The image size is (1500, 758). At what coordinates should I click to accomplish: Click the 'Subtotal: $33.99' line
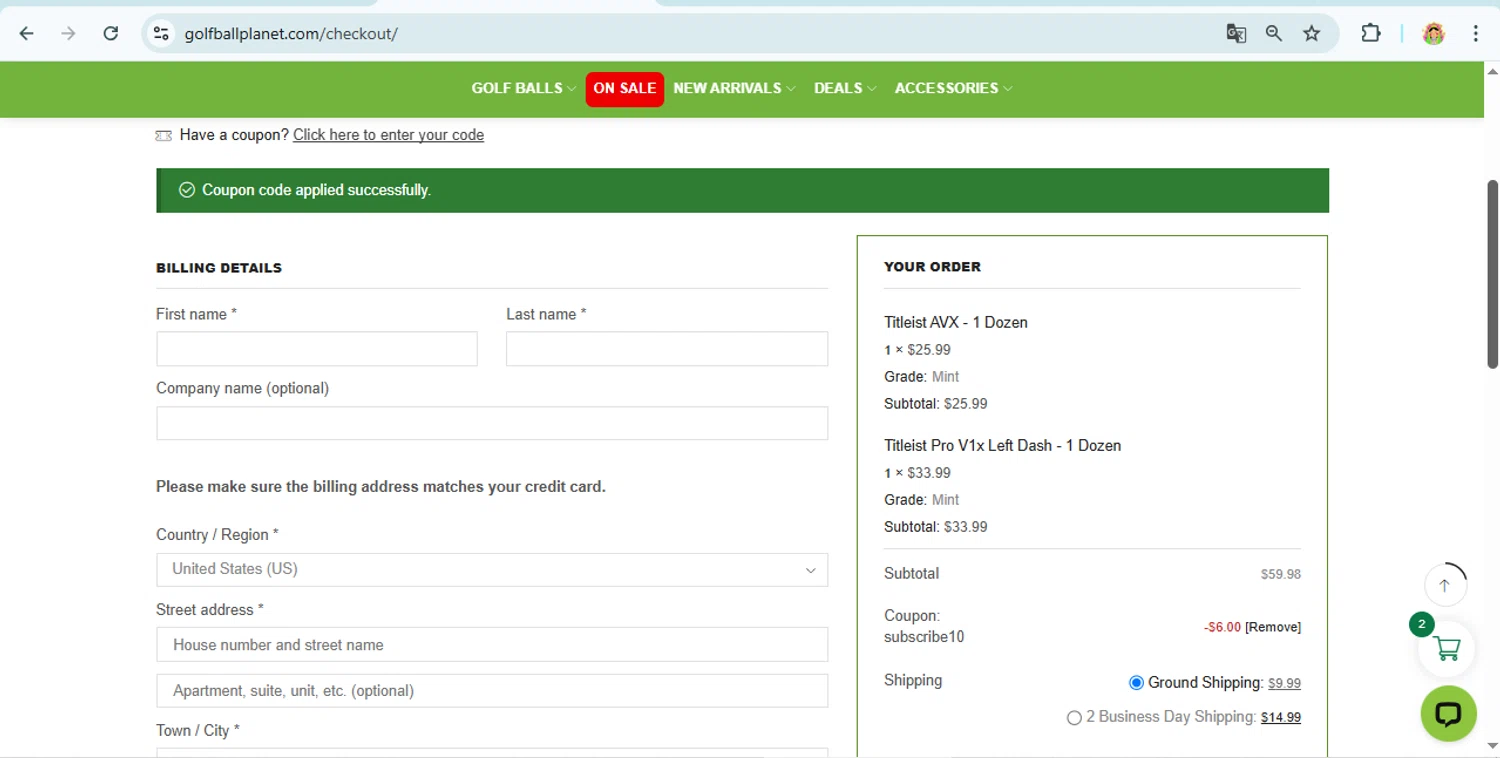coord(935,527)
